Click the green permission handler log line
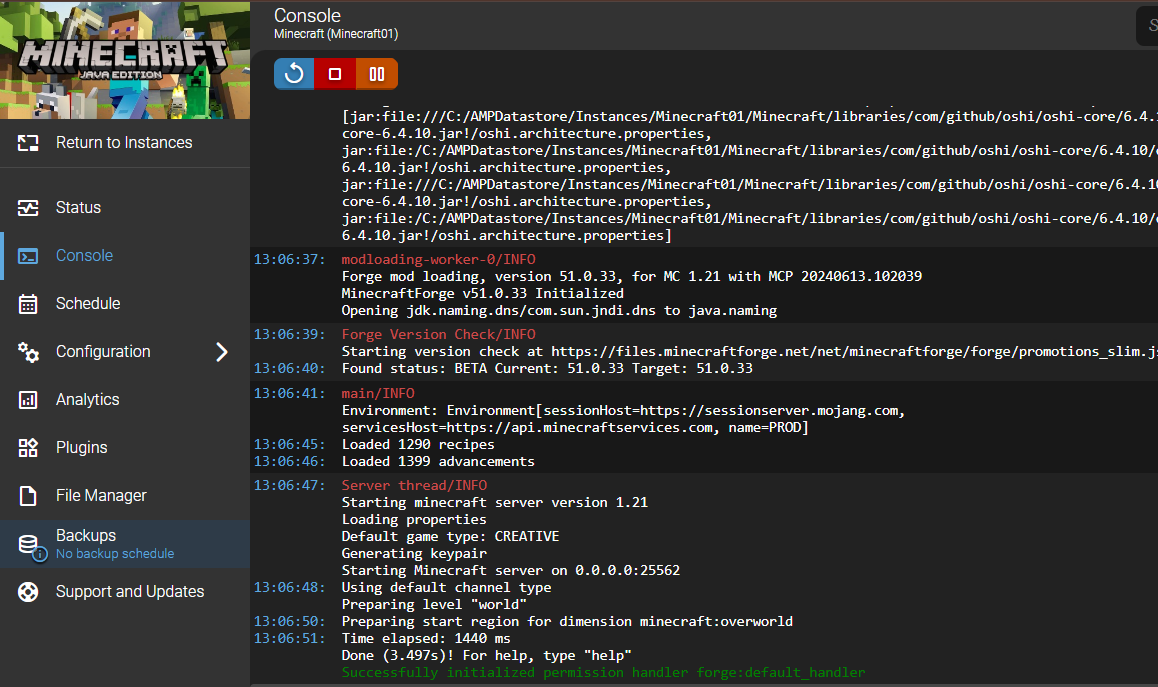 [x=603, y=673]
